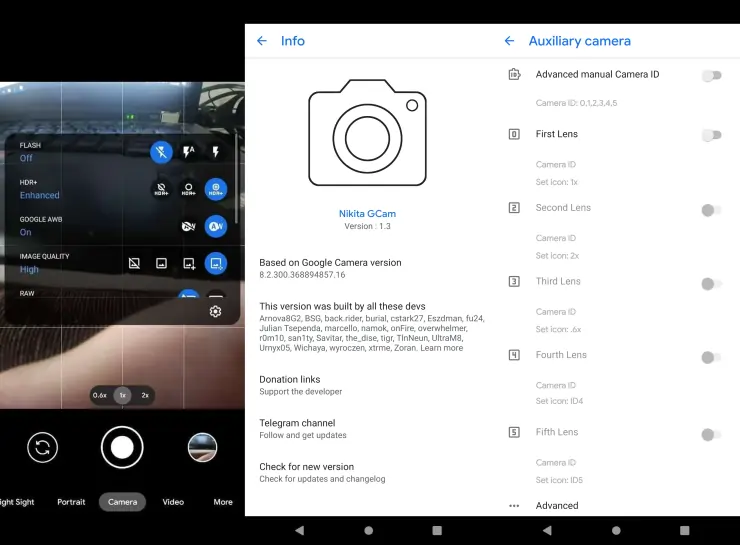Select third image quality icon
The height and width of the screenshot is (545, 740).
pos(188,263)
